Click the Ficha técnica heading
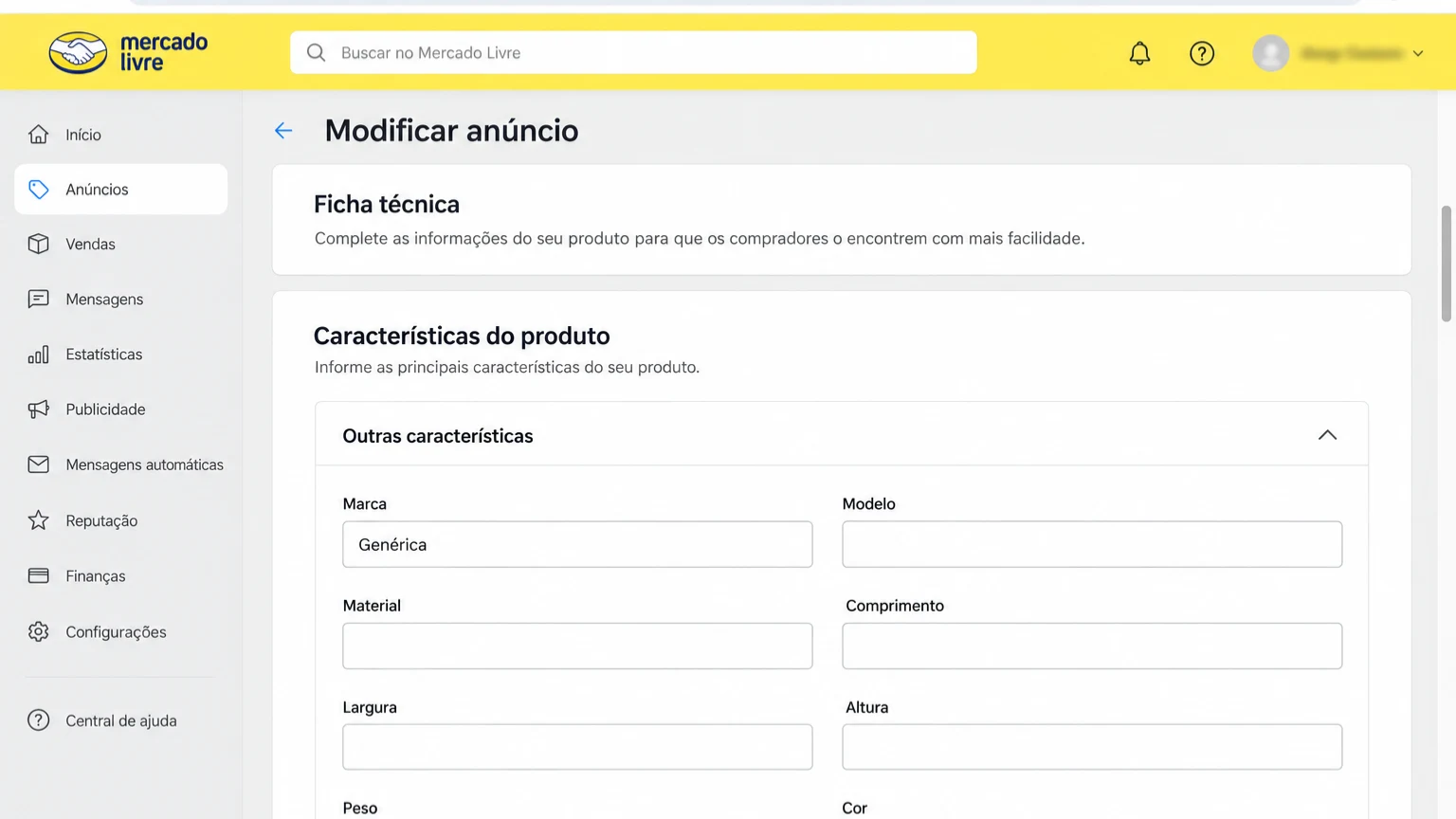This screenshot has height=819, width=1456. pyautogui.click(x=387, y=204)
